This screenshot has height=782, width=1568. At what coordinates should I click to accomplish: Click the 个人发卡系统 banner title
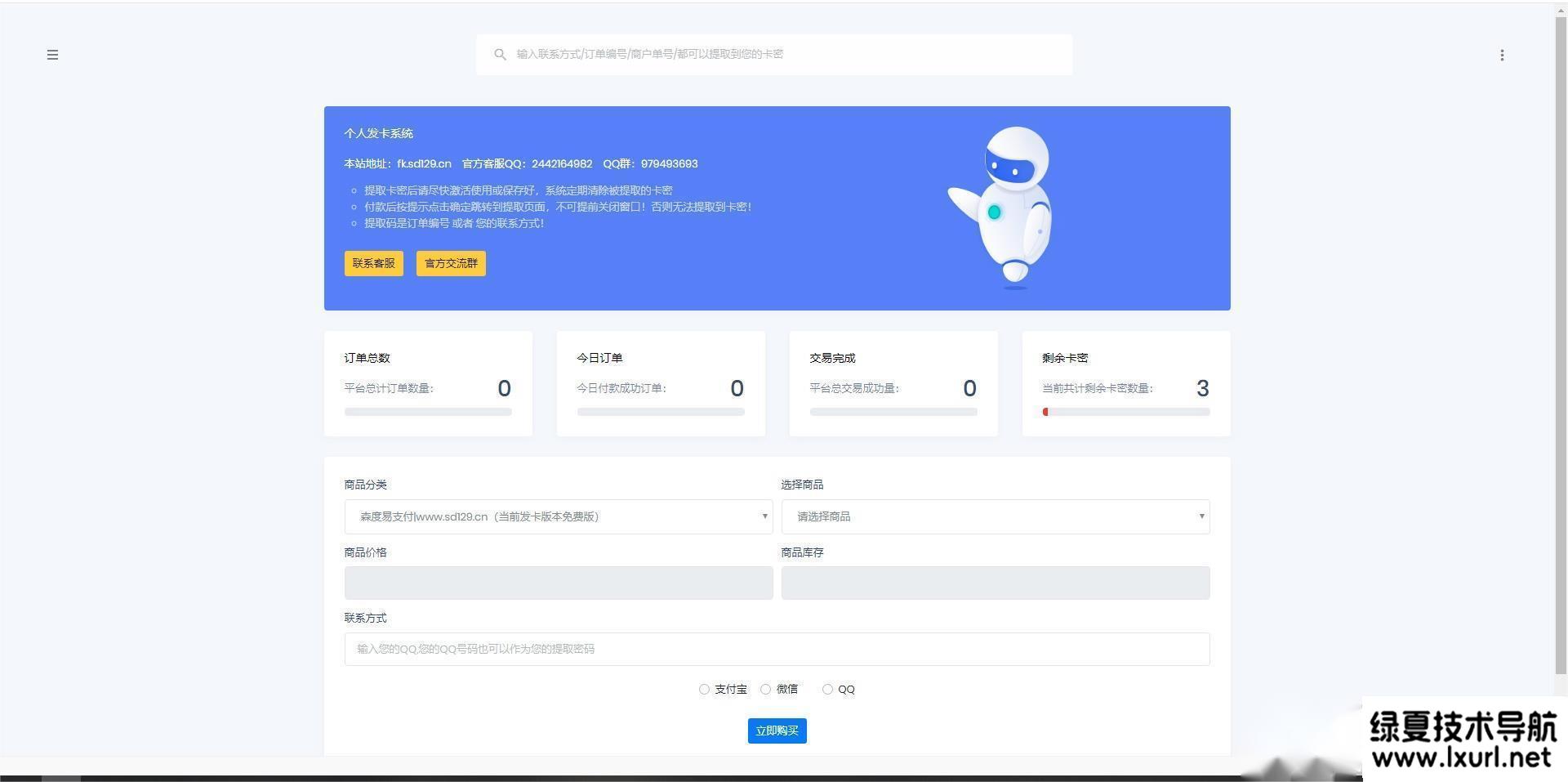(378, 133)
